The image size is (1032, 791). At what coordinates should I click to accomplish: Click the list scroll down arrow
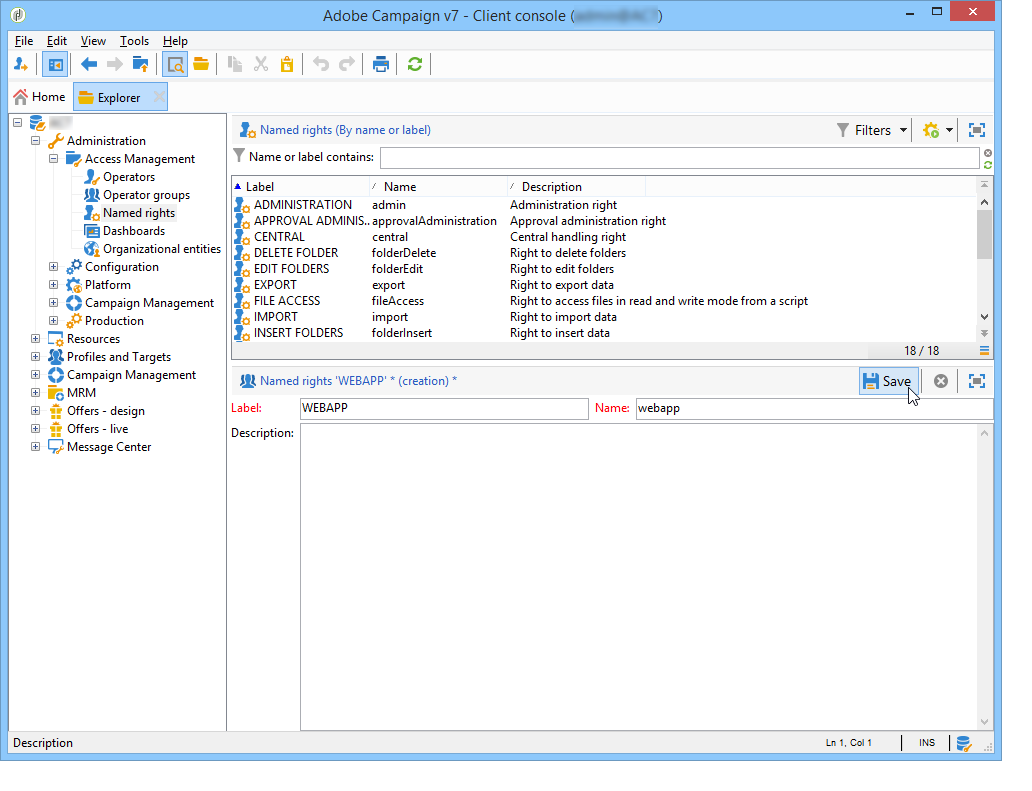pos(985,317)
